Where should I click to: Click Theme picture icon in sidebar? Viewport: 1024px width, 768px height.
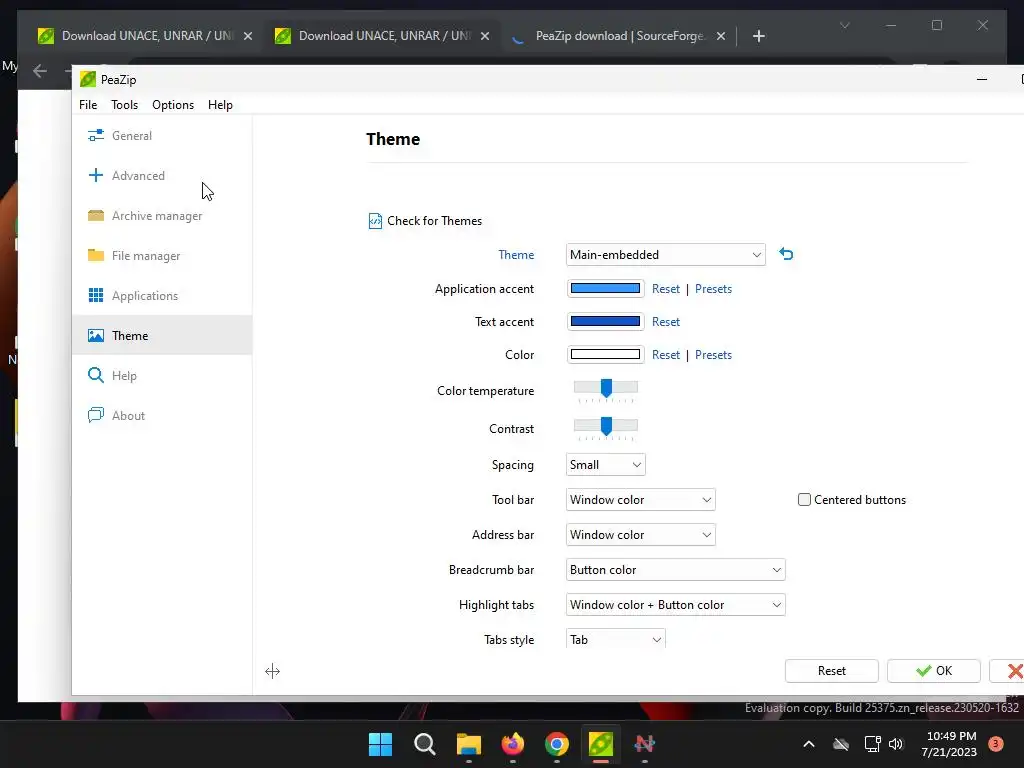click(x=96, y=336)
